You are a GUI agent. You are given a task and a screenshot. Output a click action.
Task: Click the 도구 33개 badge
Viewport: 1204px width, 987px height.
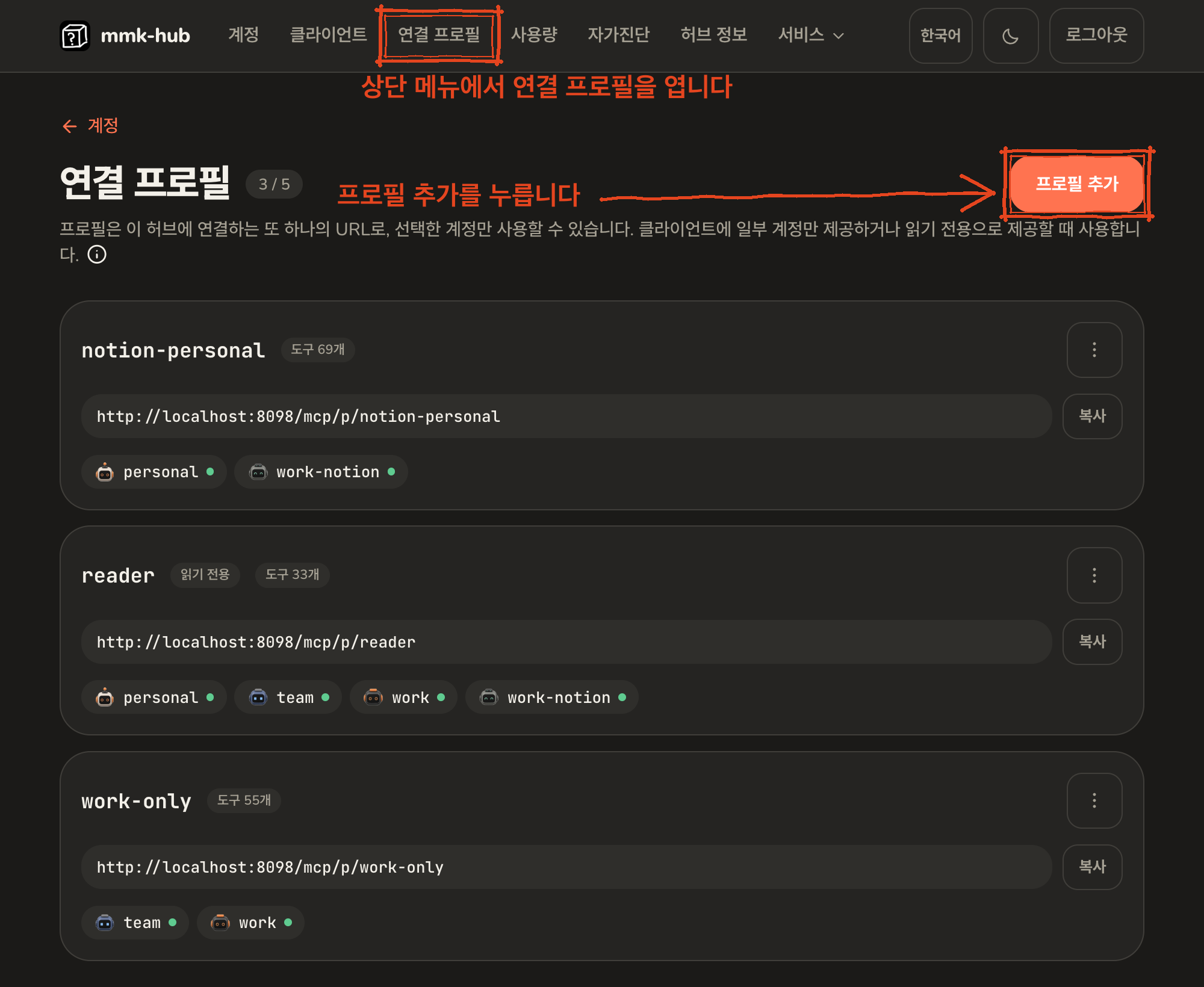(x=293, y=575)
